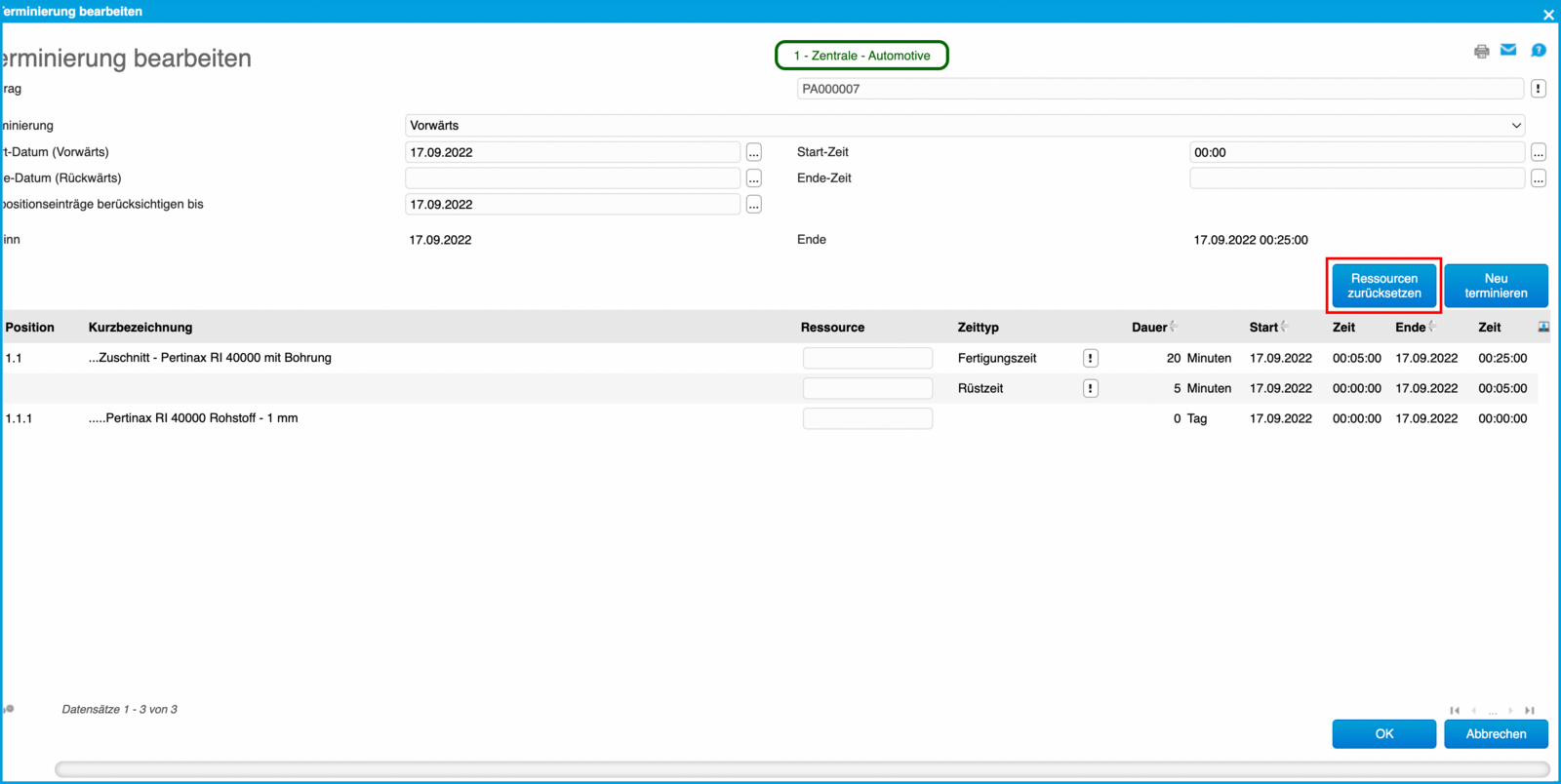Screen dimensions: 1561x784
Task: Click the print icon
Action: 1481,51
